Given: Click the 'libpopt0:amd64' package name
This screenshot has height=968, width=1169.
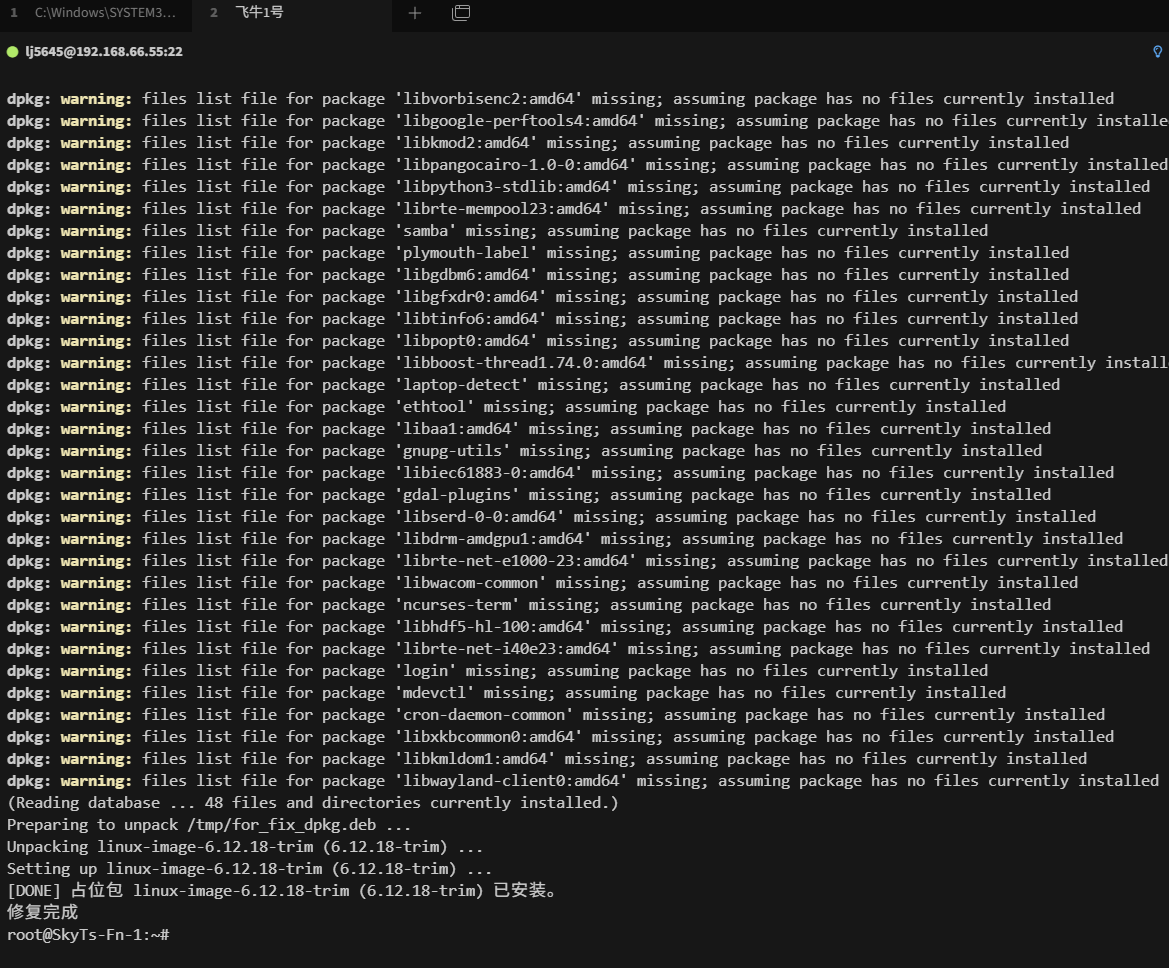Looking at the screenshot, I should click(x=466, y=341).
